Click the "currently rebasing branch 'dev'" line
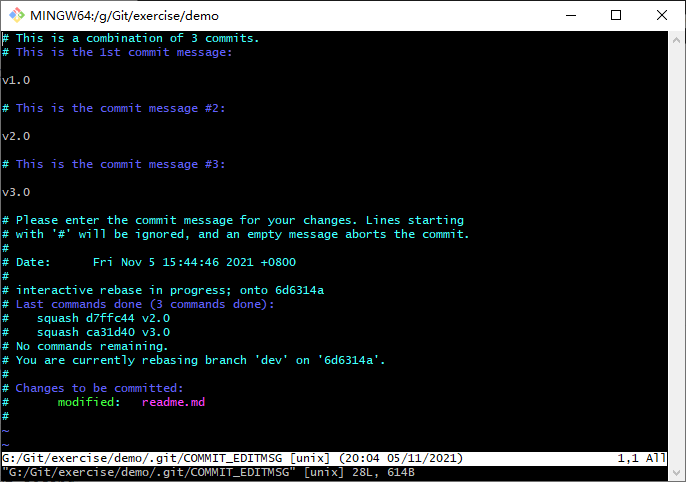 193,360
